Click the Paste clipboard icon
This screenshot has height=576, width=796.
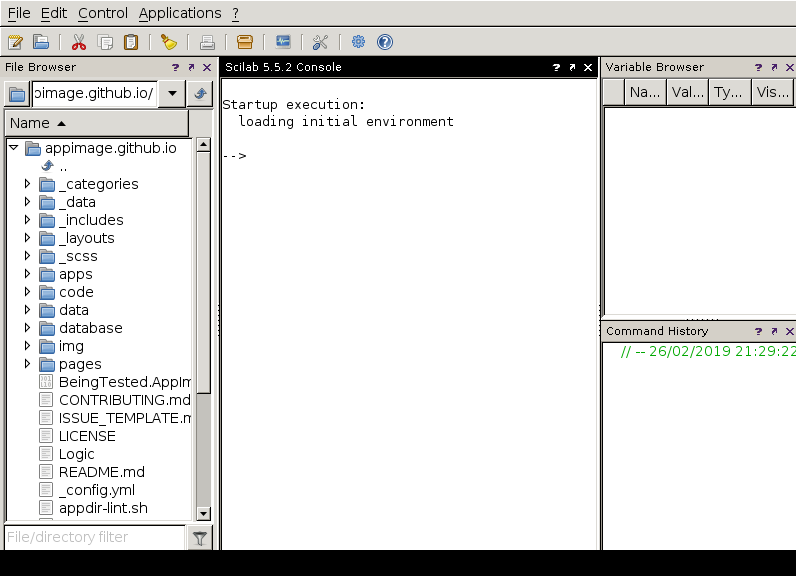(x=131, y=42)
